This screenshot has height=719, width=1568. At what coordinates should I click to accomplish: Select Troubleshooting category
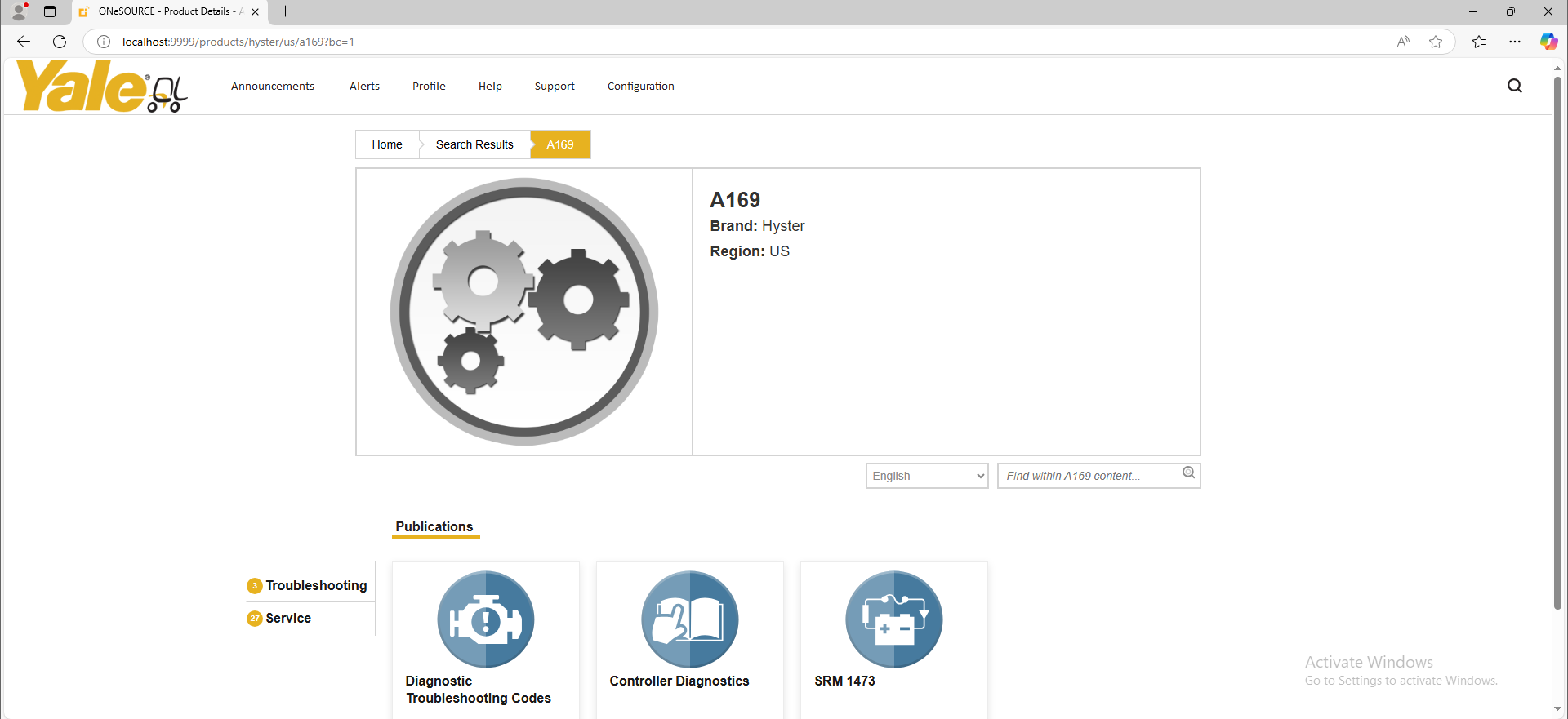pos(317,586)
